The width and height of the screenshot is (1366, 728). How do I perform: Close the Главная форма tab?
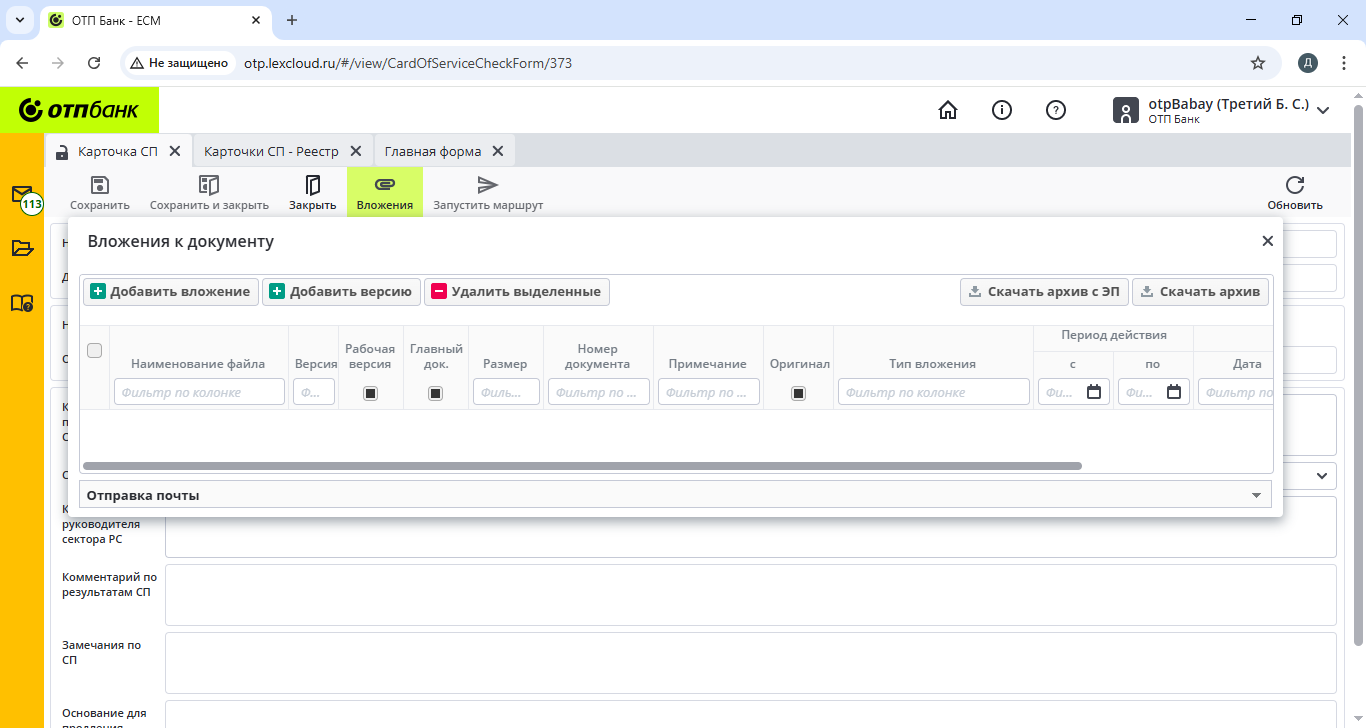[x=497, y=151]
